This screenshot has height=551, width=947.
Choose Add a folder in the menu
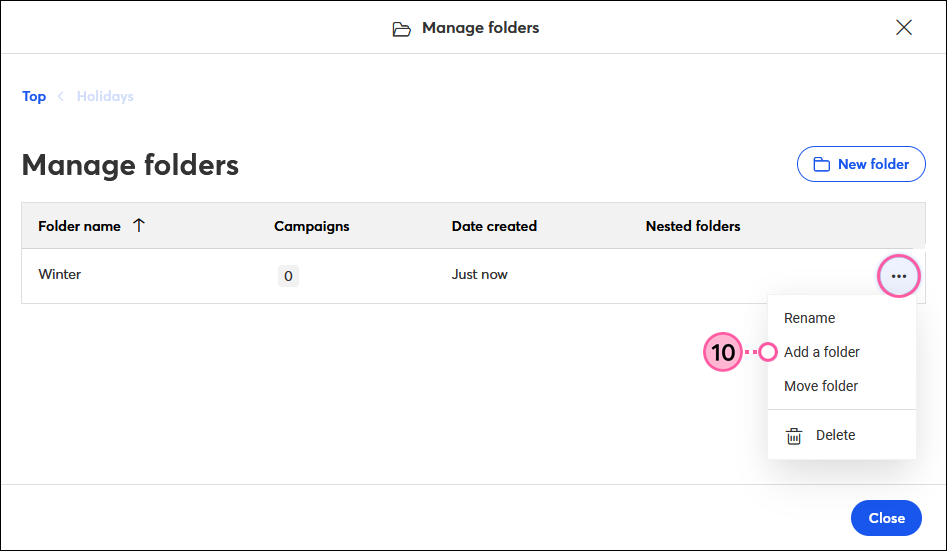[821, 352]
